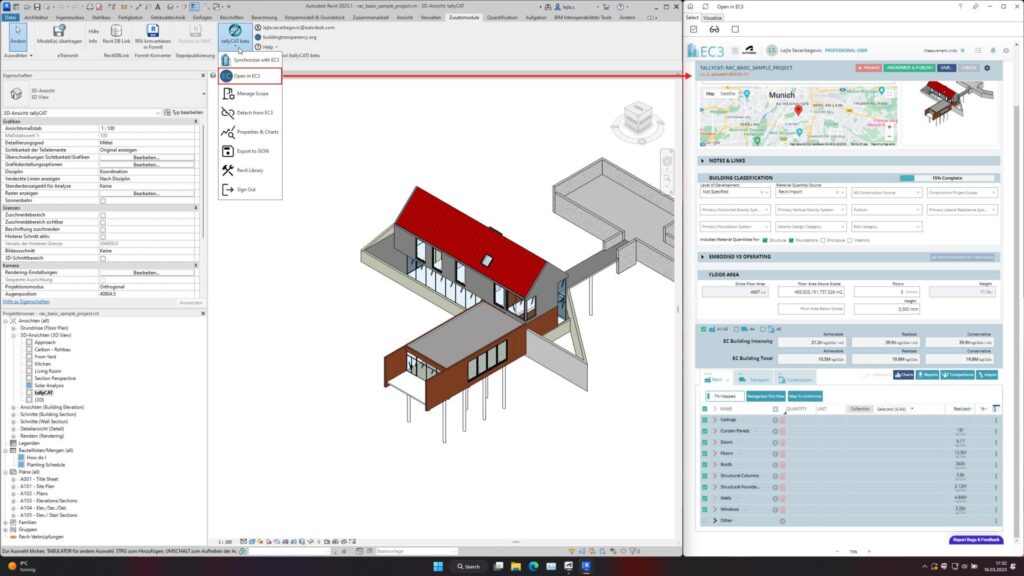This screenshot has height=576, width=1024.
Task: Choose Detach from EC3 entry
Action: click(x=250, y=112)
